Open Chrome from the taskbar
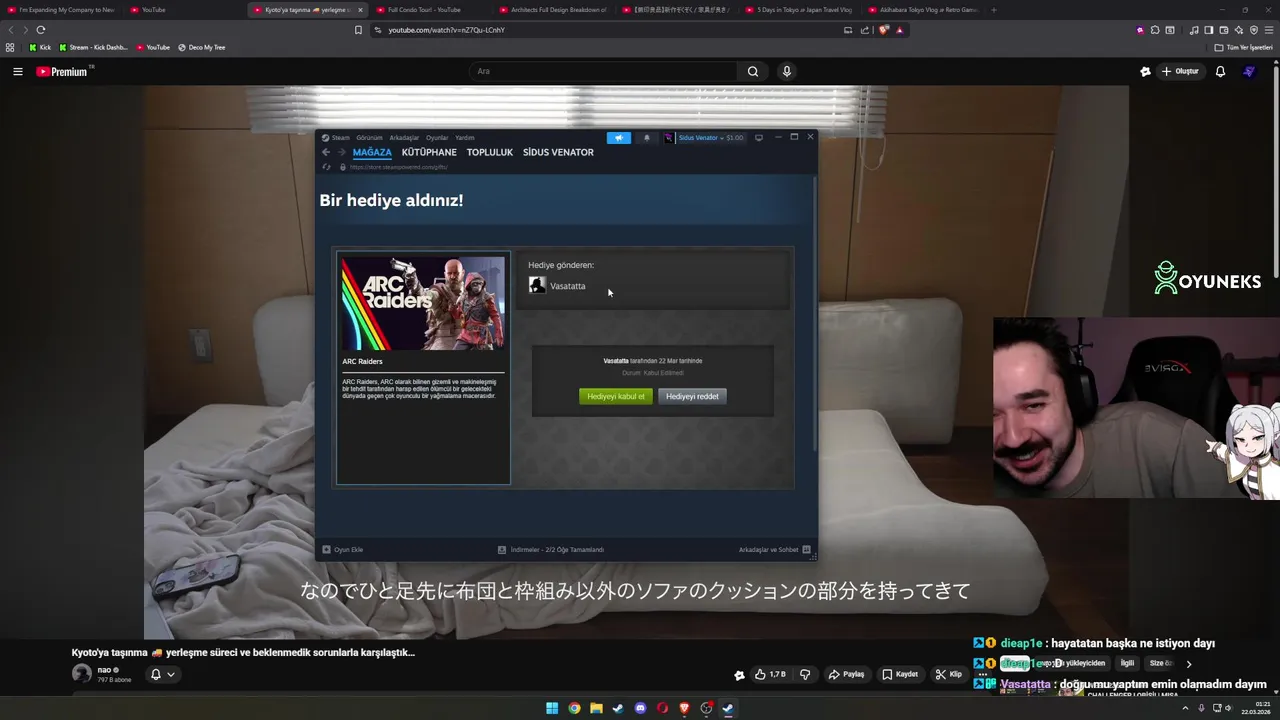 tap(574, 708)
